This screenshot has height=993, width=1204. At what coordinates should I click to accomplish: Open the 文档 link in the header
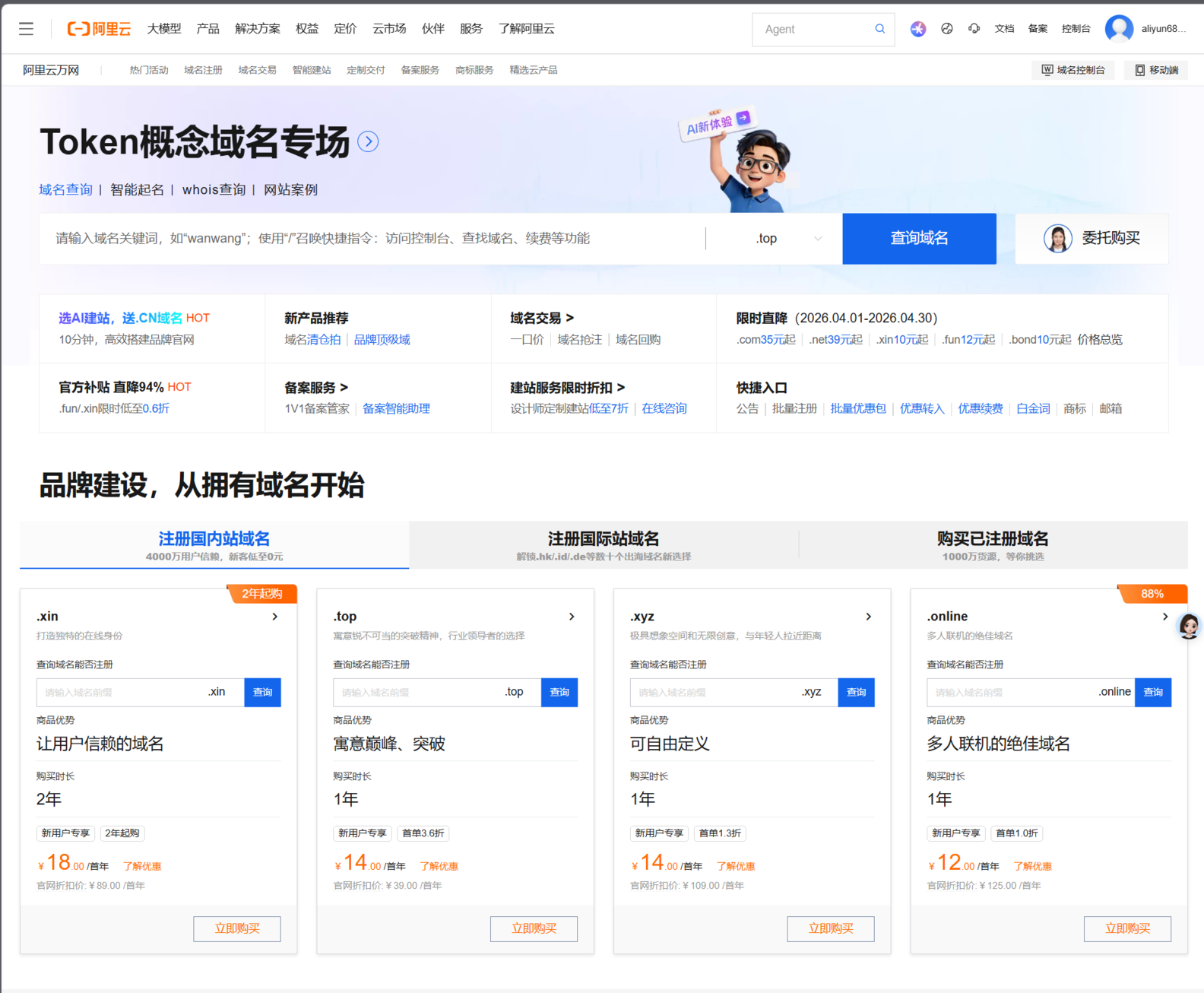click(x=1004, y=29)
